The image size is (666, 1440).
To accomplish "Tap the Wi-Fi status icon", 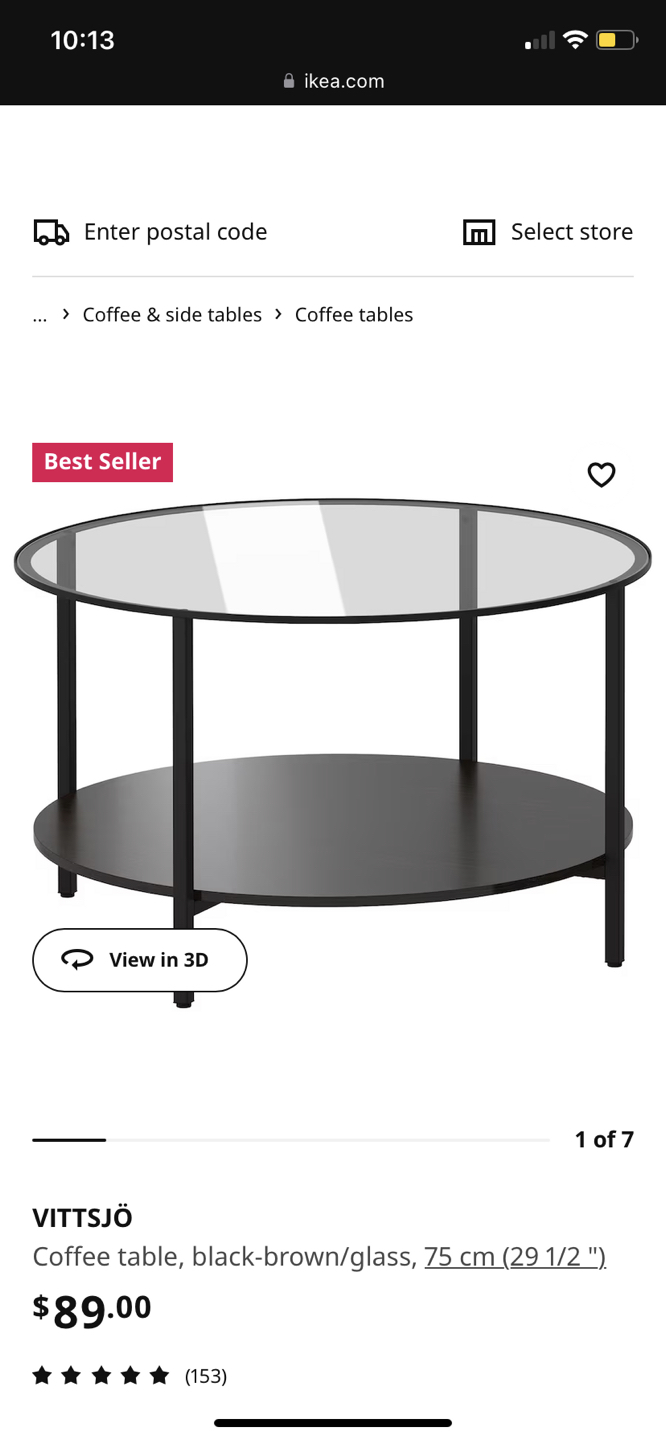I will [574, 40].
